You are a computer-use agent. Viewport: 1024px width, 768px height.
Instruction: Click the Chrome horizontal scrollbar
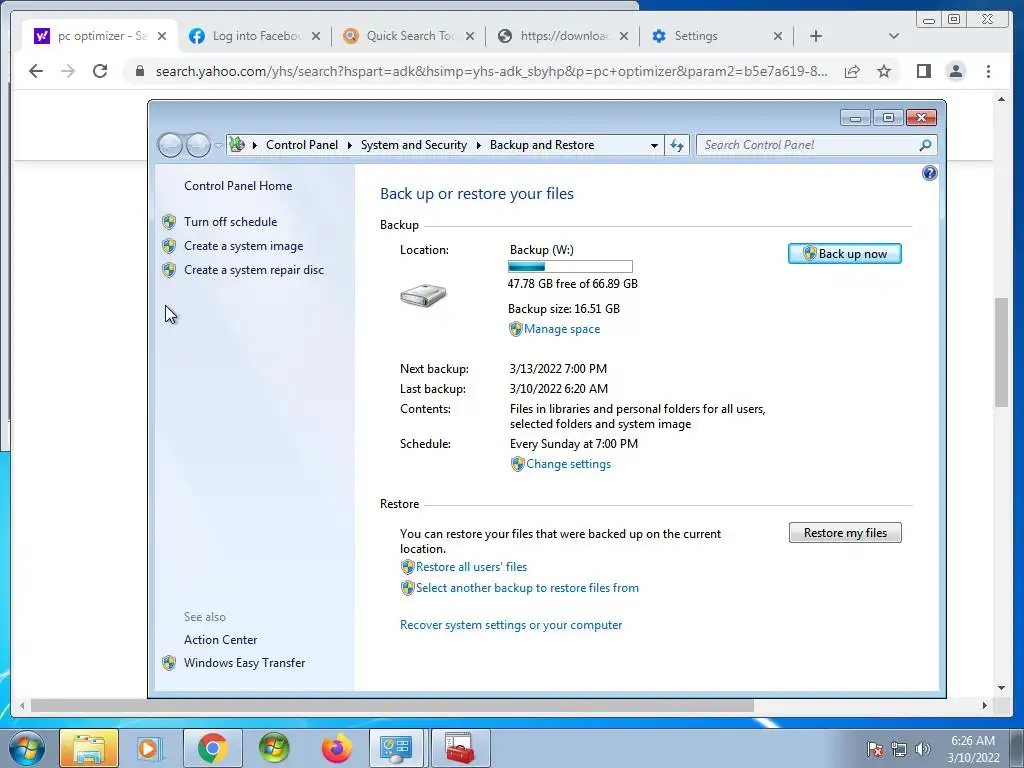coord(392,705)
